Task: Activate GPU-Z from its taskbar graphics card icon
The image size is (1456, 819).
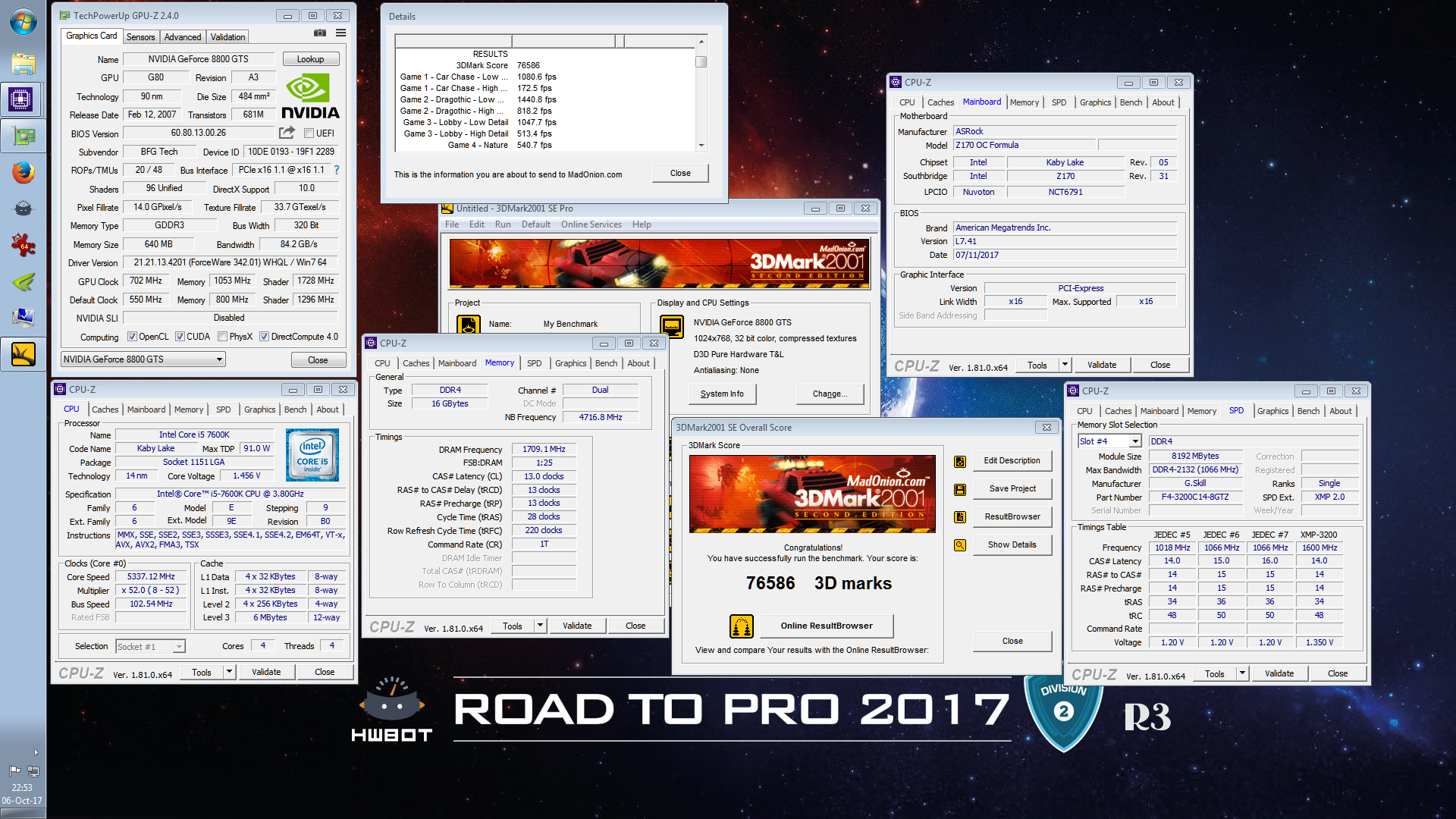Action: (x=23, y=136)
